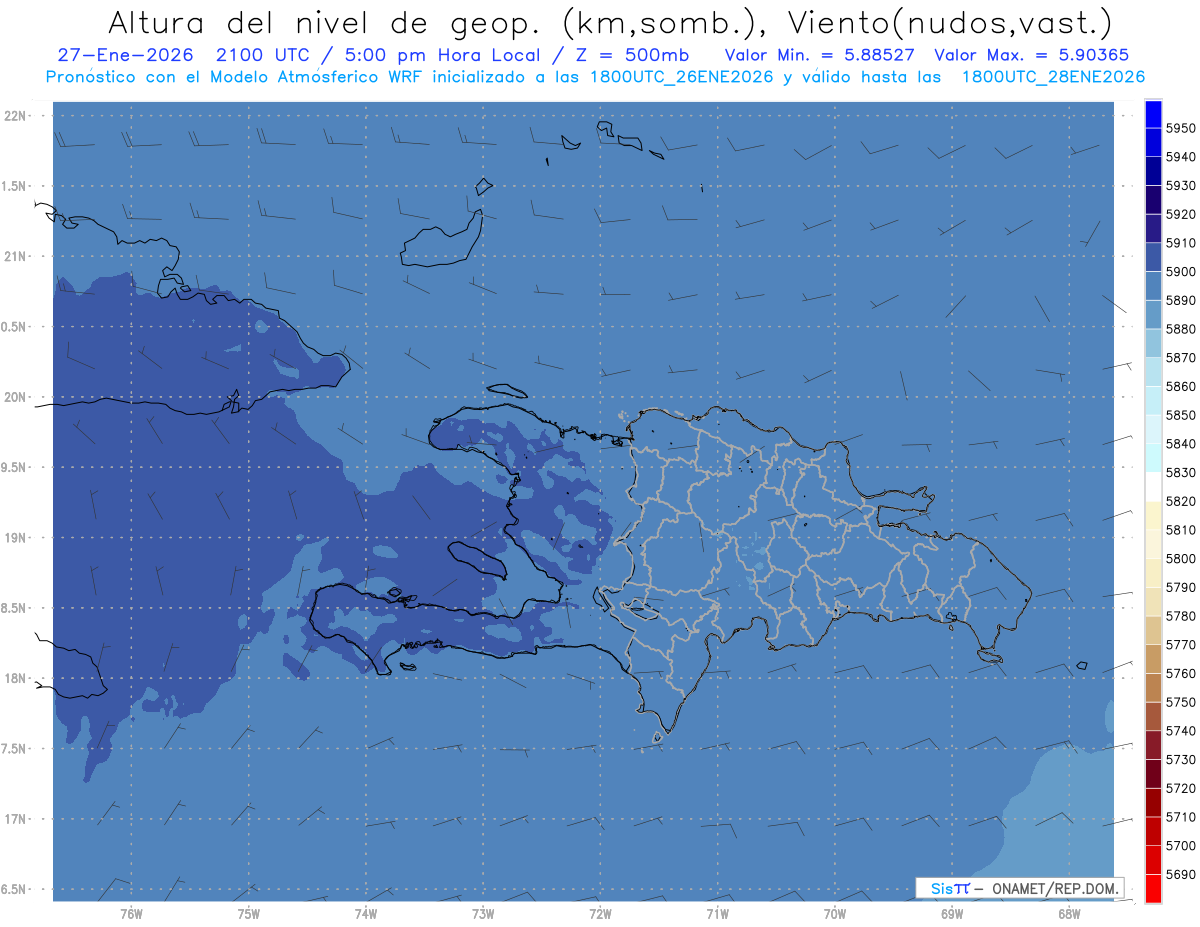Click the '76W' longitude label
Viewport: 1200px width, 927px height.
coord(131,914)
